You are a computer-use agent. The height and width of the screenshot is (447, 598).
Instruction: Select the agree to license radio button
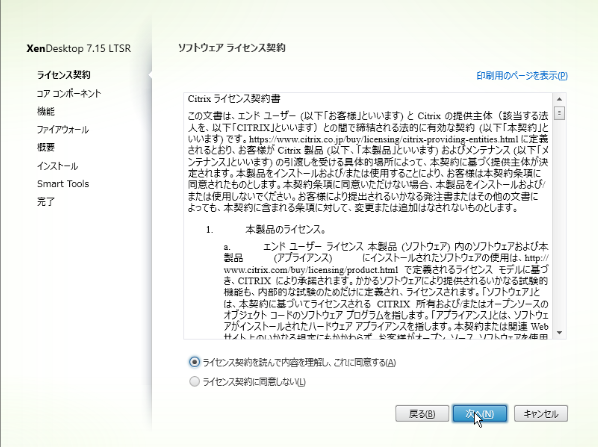(x=195, y=362)
